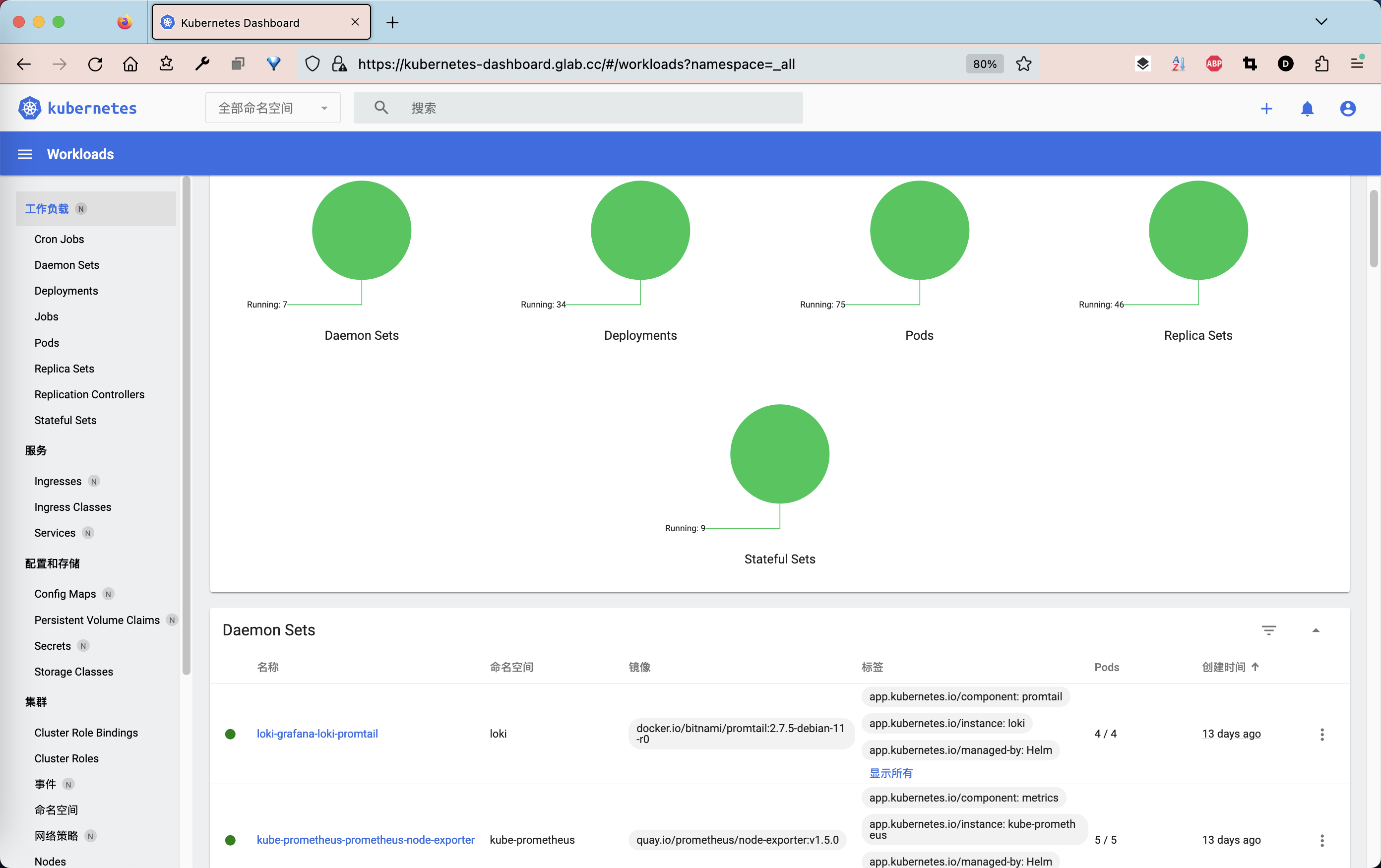Screen dimensions: 1381x868
Task: Open Secrets in the sidebar
Action: coord(52,646)
